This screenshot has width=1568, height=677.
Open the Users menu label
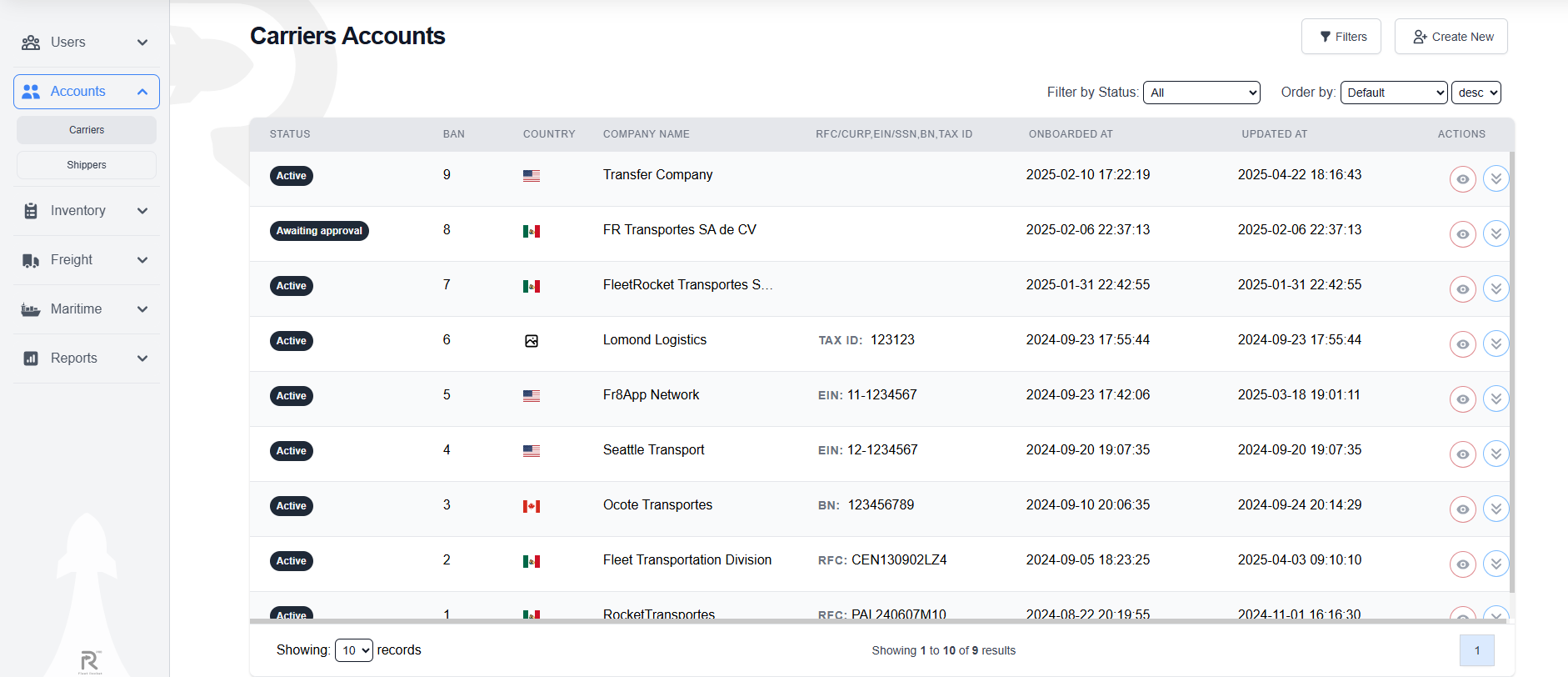[67, 43]
